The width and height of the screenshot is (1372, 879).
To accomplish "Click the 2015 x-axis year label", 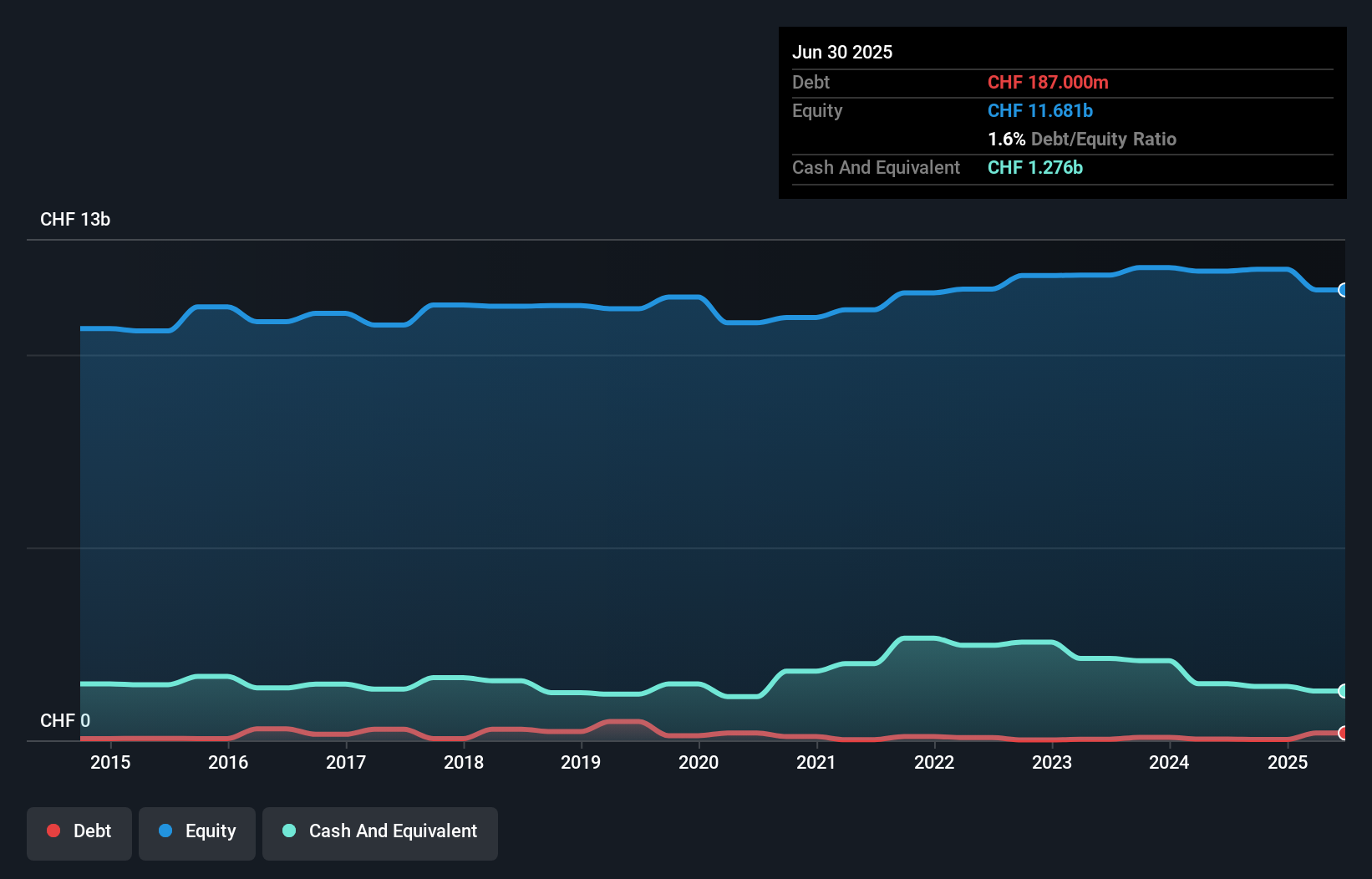I will [x=110, y=762].
